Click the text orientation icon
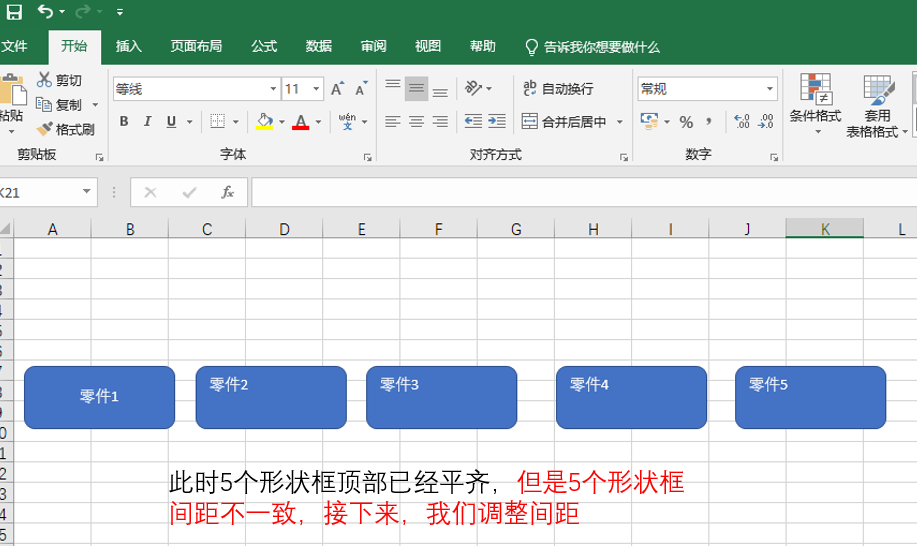Viewport: 917px width, 549px height. tap(473, 88)
